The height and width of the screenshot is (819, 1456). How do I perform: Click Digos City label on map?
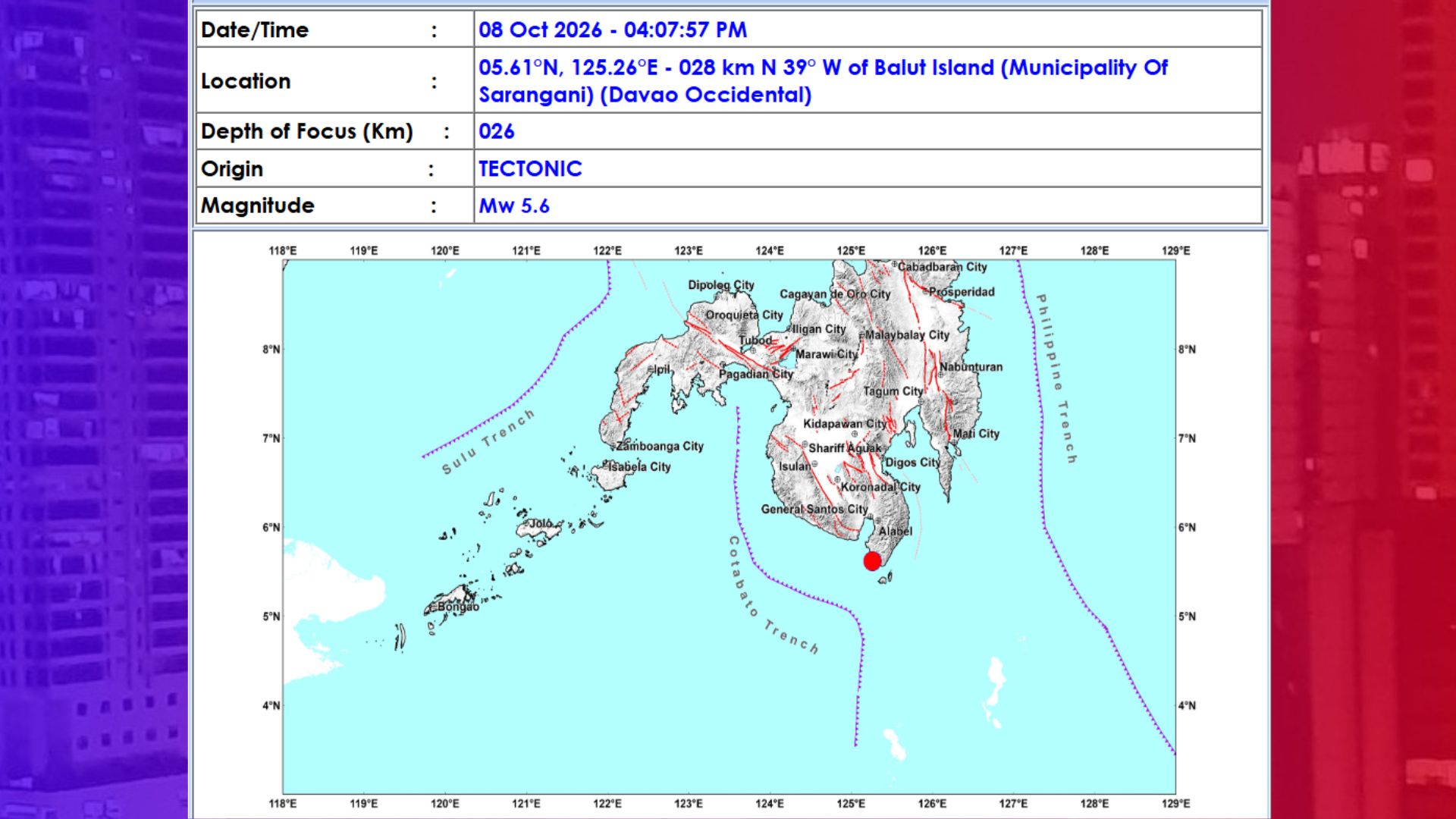point(913,463)
